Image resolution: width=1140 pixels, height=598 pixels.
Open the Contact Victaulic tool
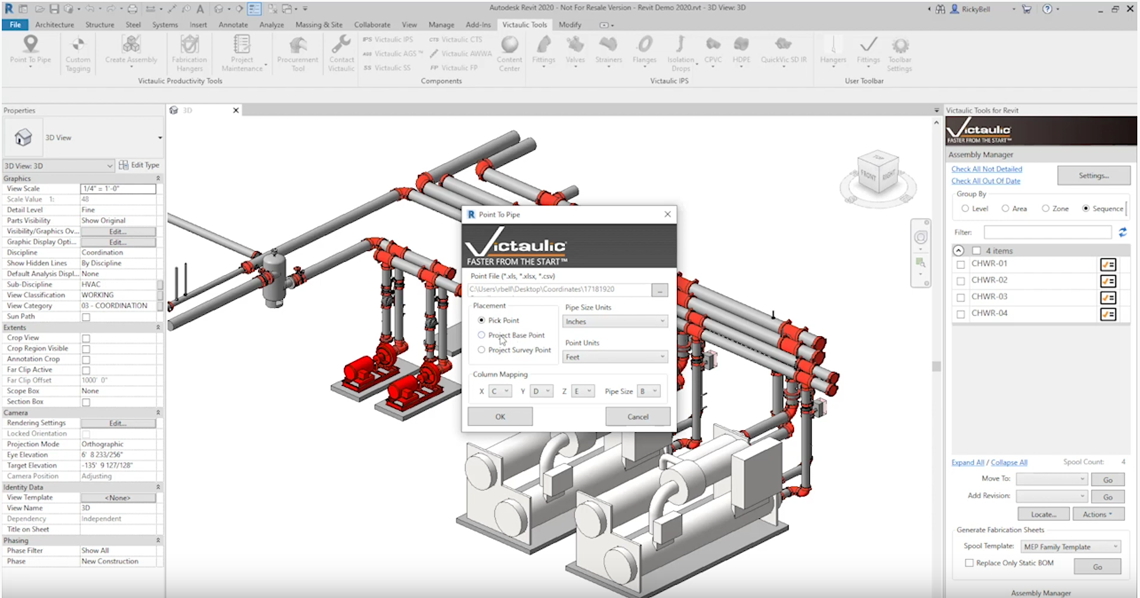coord(341,54)
